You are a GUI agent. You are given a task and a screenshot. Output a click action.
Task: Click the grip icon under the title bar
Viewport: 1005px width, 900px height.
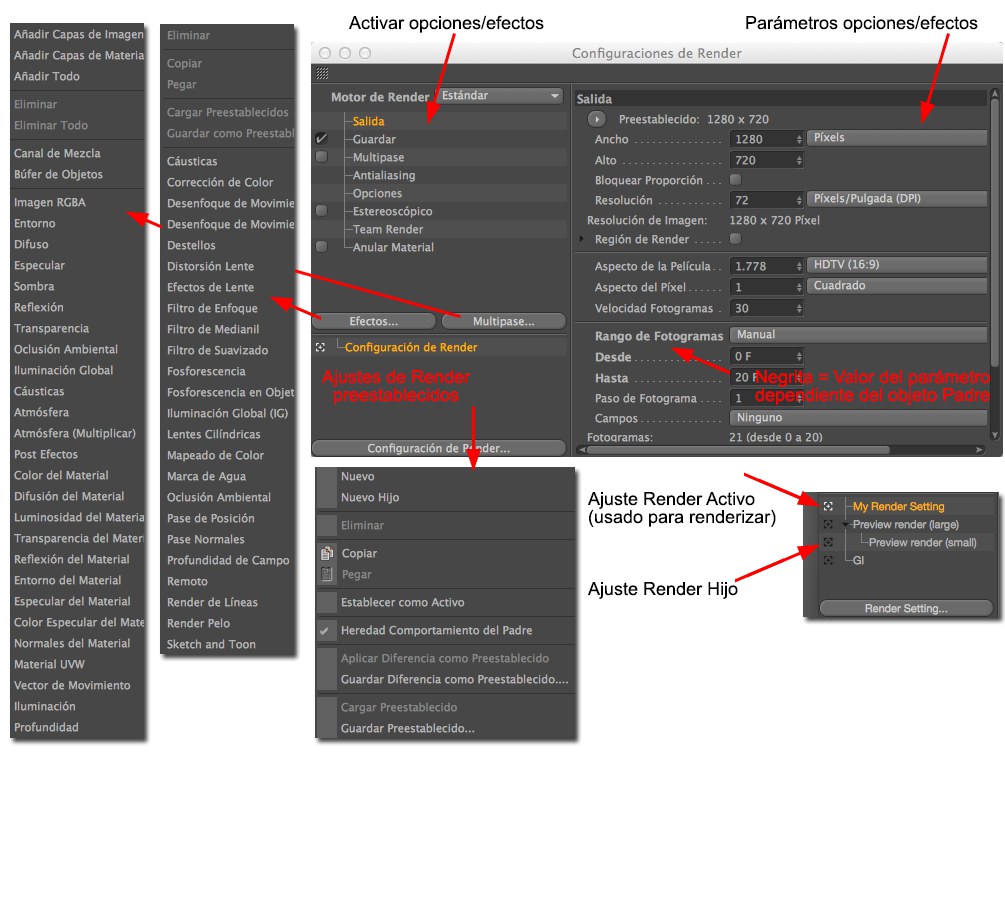321,73
